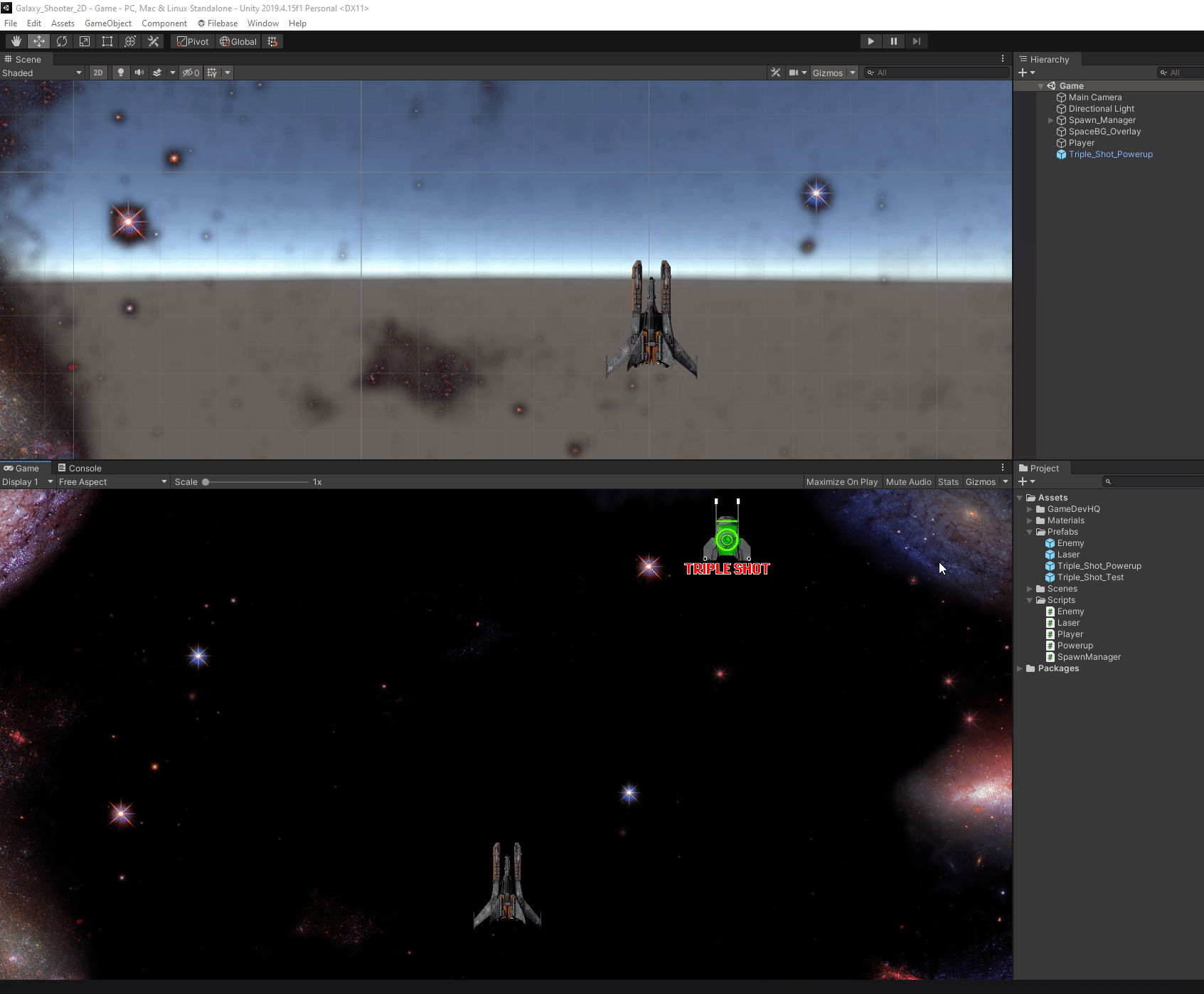This screenshot has width=1204, height=994.
Task: Toggle Game view Gizmos
Action: click(981, 481)
